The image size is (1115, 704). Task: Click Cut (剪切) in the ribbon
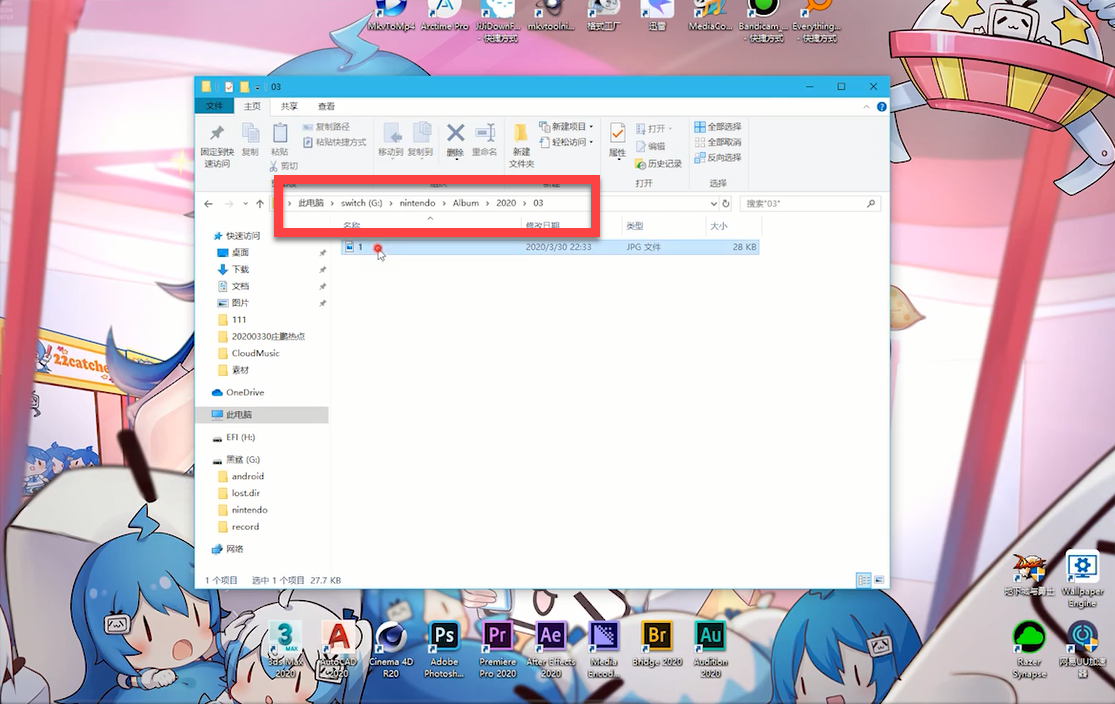tap(284, 166)
